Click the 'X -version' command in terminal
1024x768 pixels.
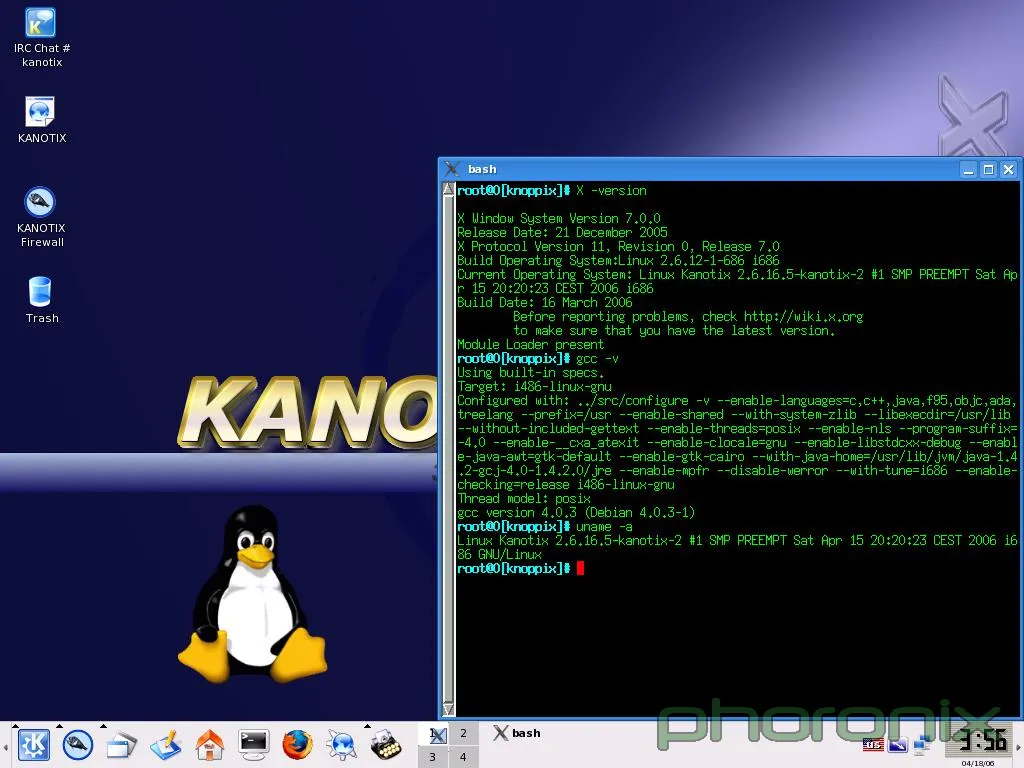point(611,191)
